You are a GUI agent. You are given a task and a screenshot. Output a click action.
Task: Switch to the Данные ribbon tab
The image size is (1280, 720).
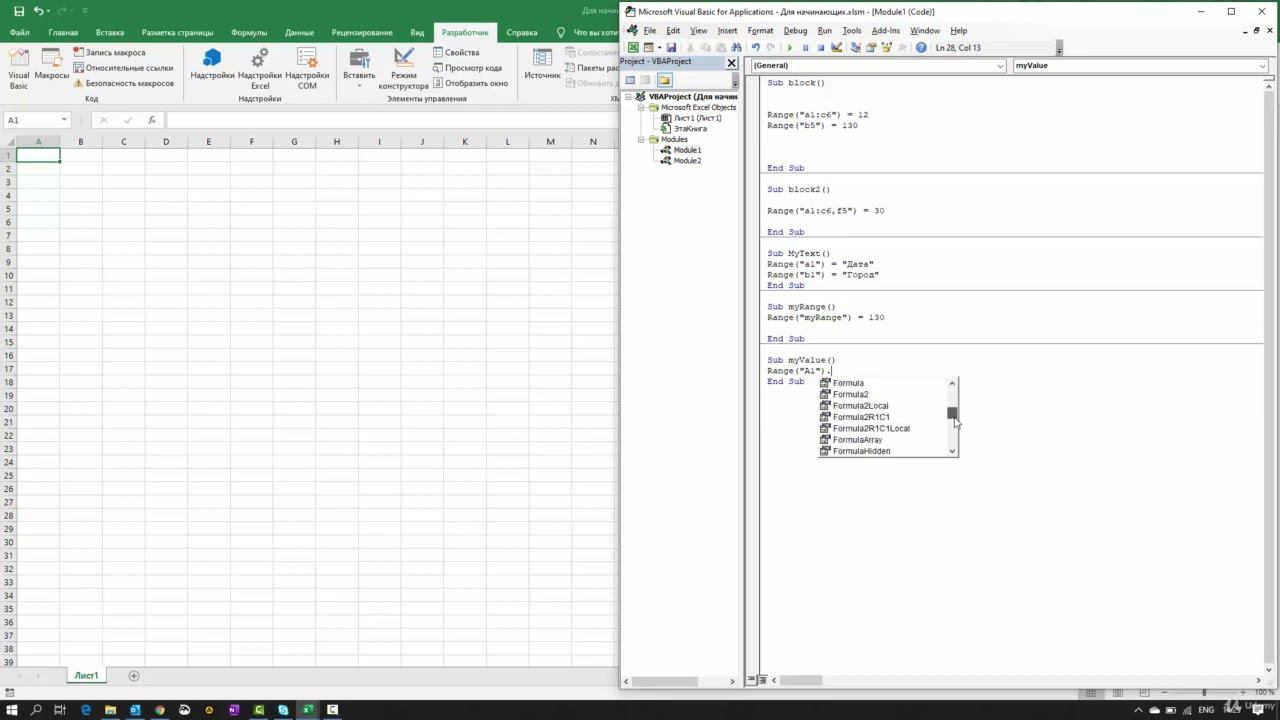pos(299,32)
